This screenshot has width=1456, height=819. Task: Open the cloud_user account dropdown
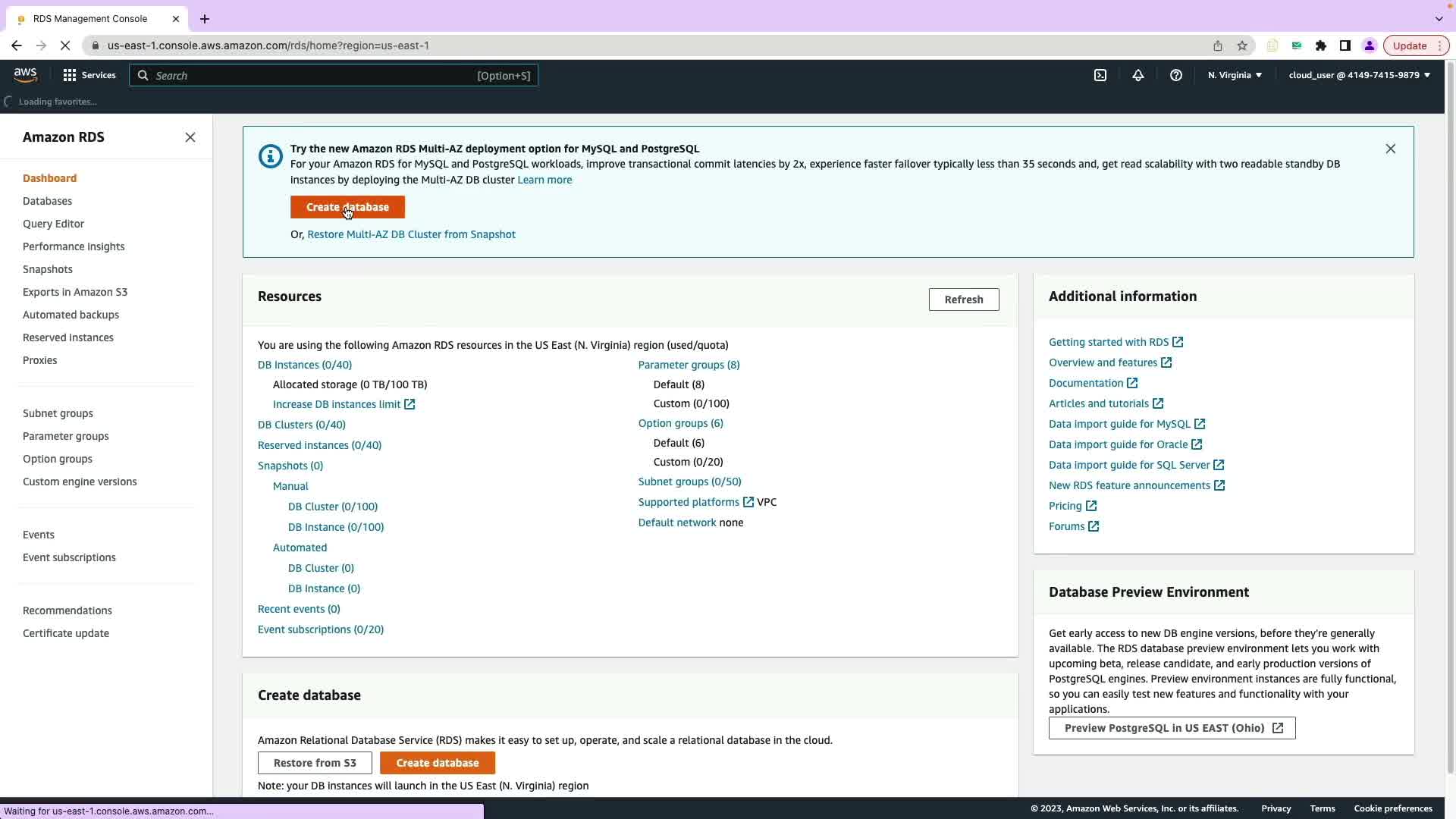tap(1359, 75)
